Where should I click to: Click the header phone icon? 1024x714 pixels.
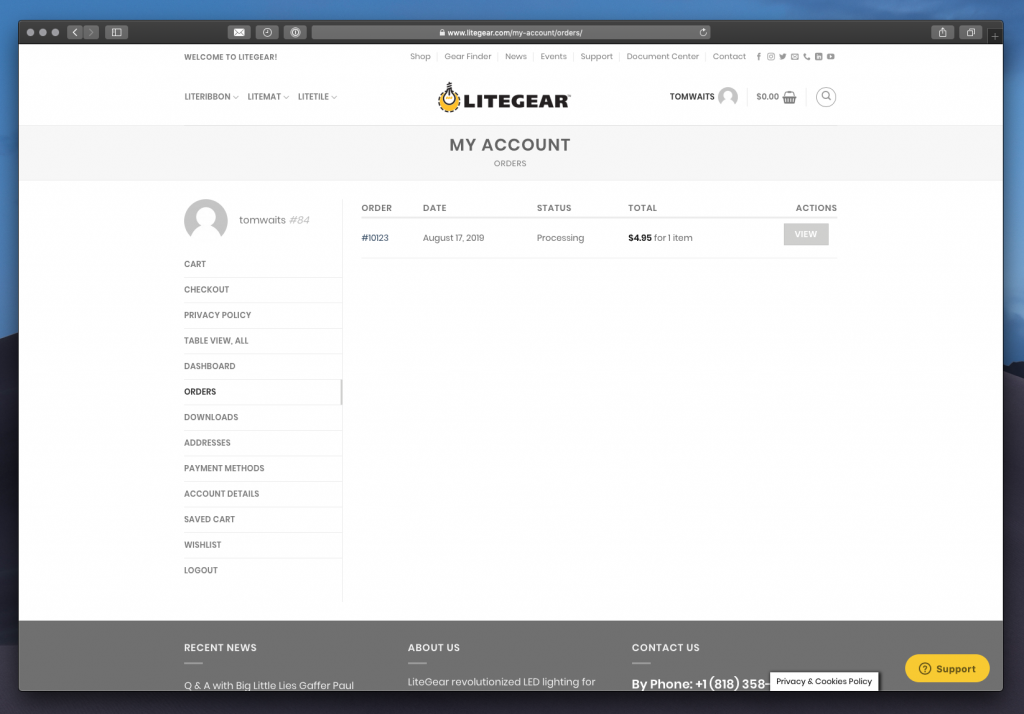coord(807,57)
